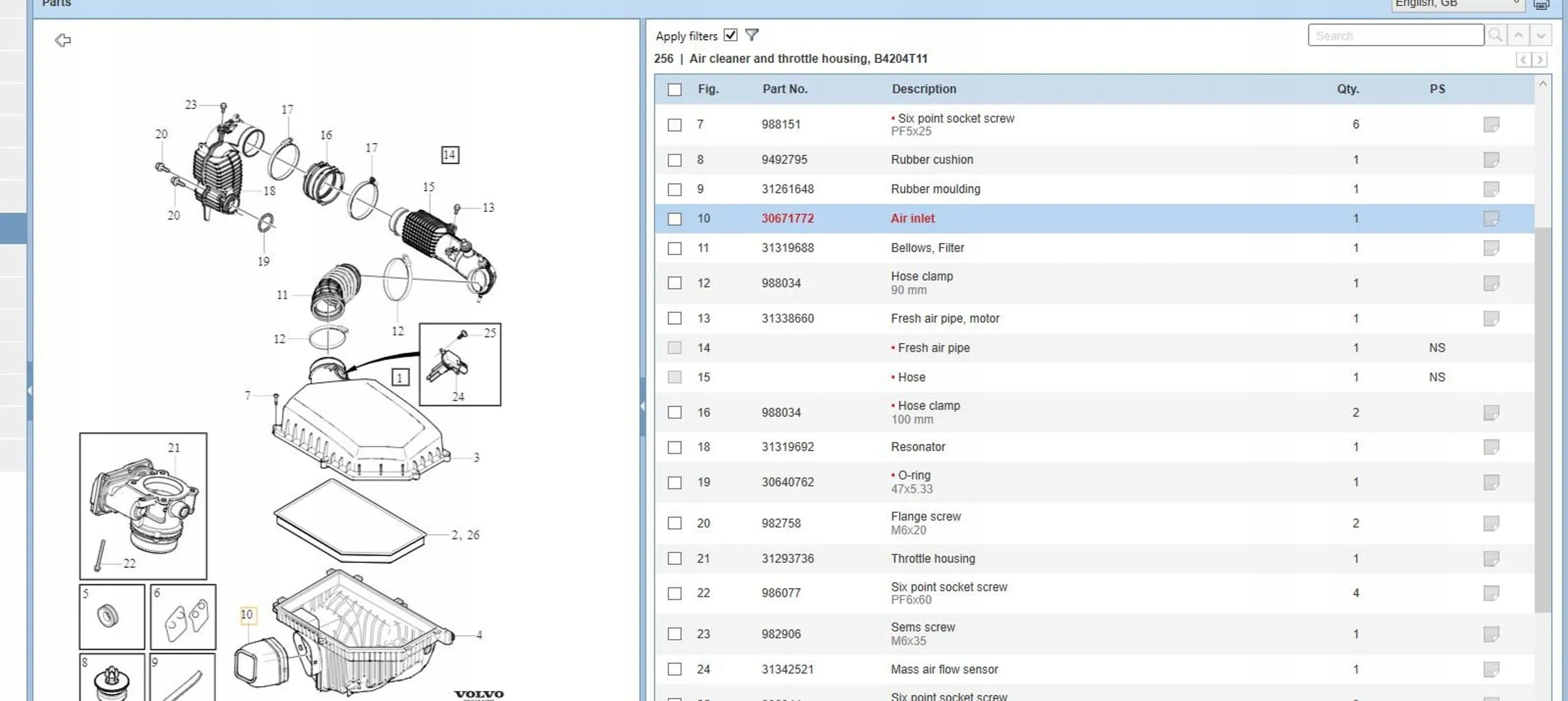Screen dimensions: 1568x701
Task: Go to previous section with left chevron
Action: tap(1523, 60)
